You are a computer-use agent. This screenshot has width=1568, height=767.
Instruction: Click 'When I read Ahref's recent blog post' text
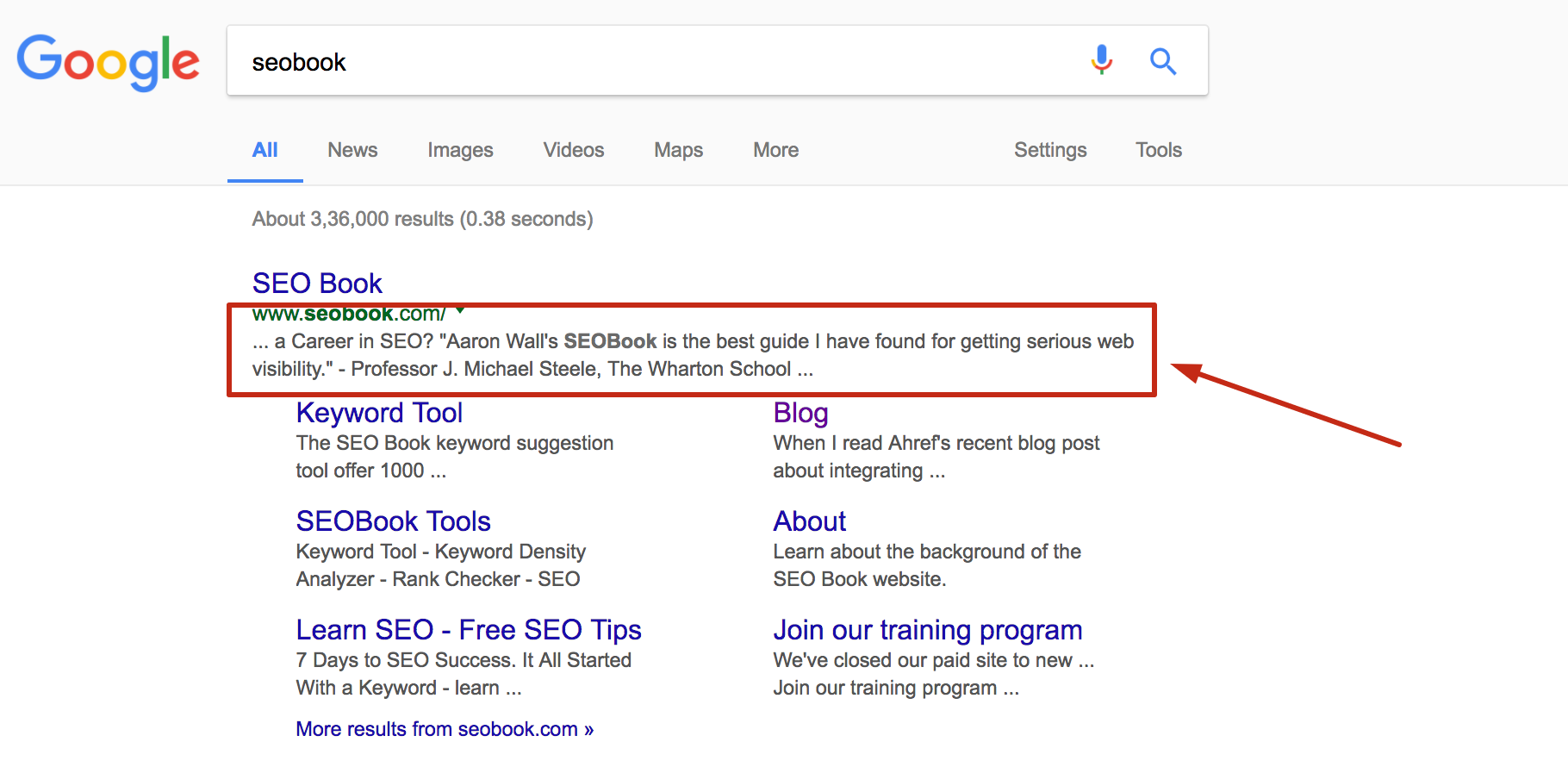coord(936,443)
